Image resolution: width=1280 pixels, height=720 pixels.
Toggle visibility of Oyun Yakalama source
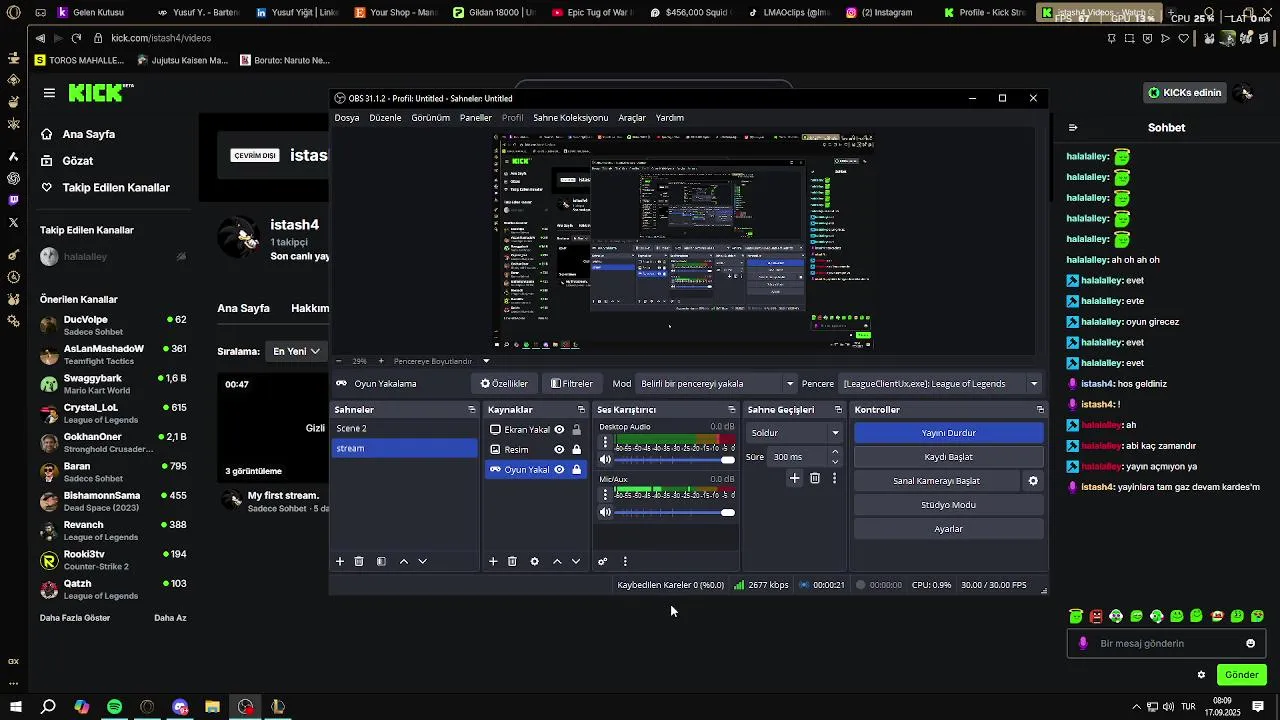[x=559, y=470]
